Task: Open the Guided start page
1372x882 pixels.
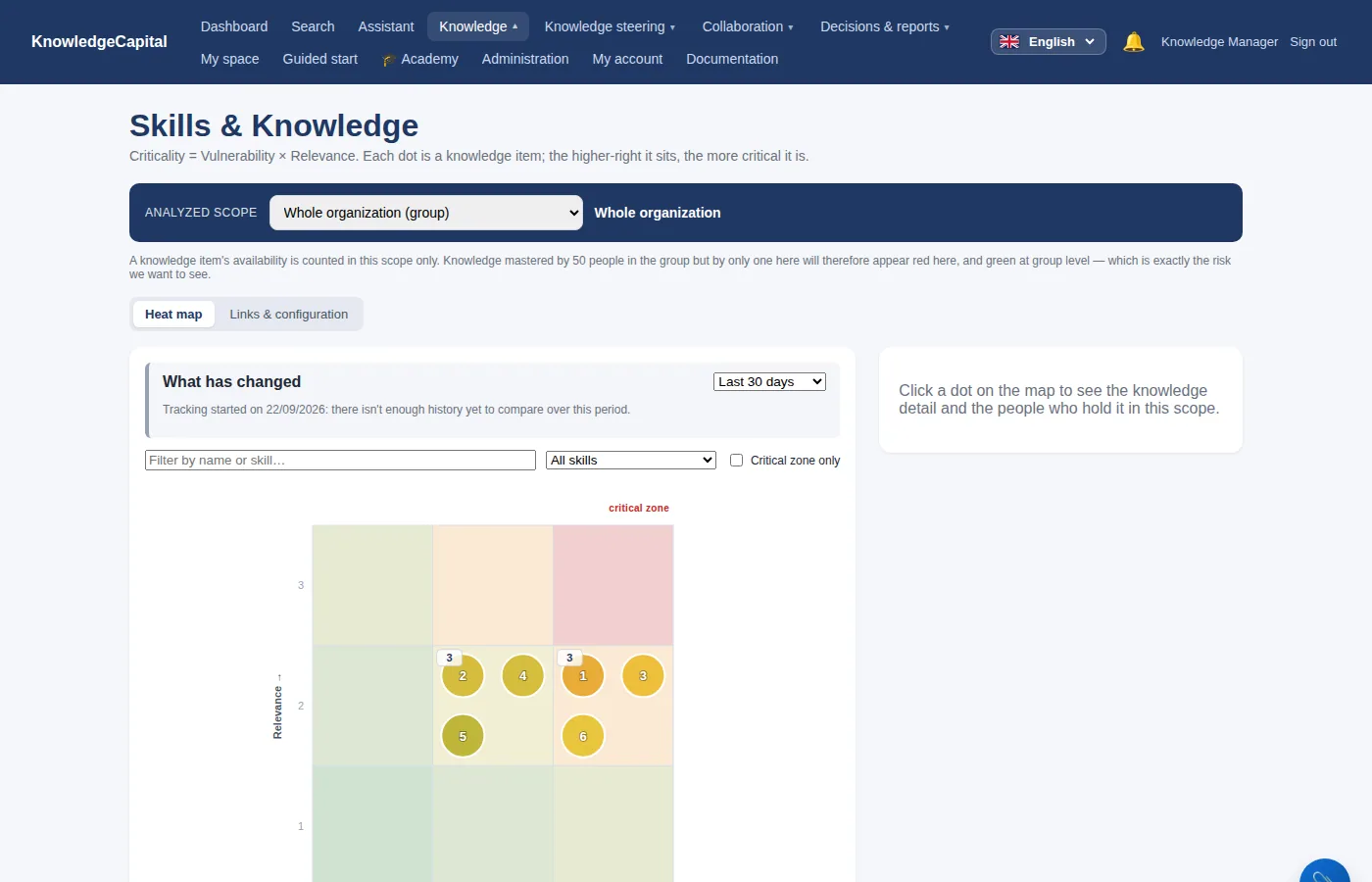Action: pos(320,59)
